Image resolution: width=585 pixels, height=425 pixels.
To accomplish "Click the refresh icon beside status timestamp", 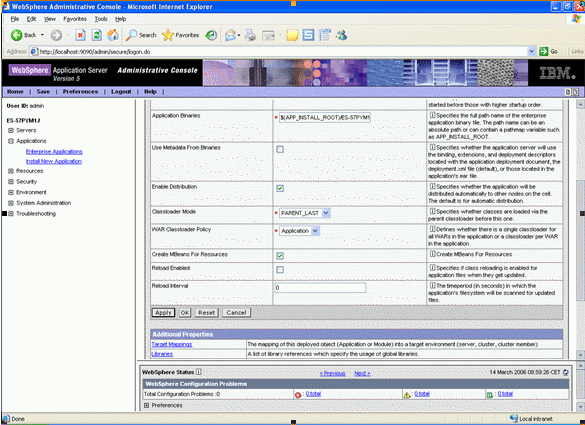I will pos(566,372).
